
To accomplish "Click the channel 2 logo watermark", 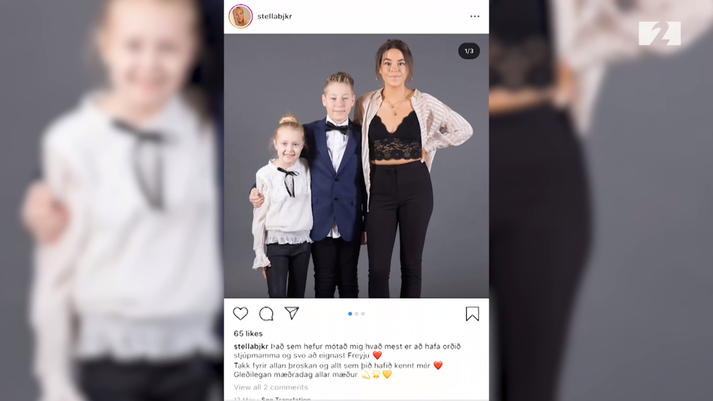I will [659, 33].
